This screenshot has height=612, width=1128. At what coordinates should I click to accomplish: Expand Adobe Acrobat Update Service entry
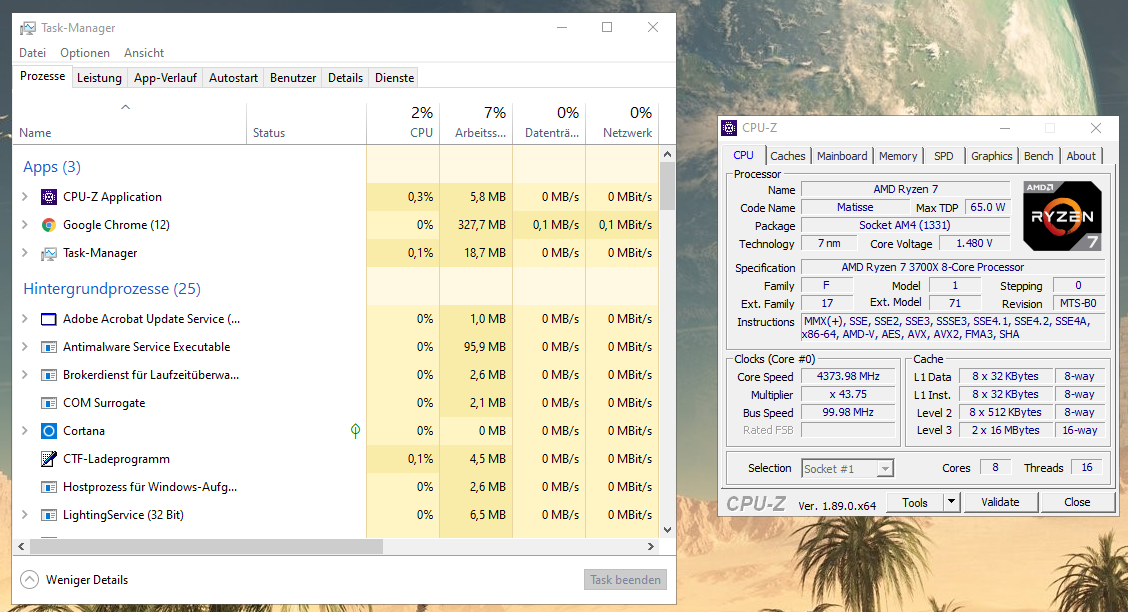pyautogui.click(x=24, y=319)
